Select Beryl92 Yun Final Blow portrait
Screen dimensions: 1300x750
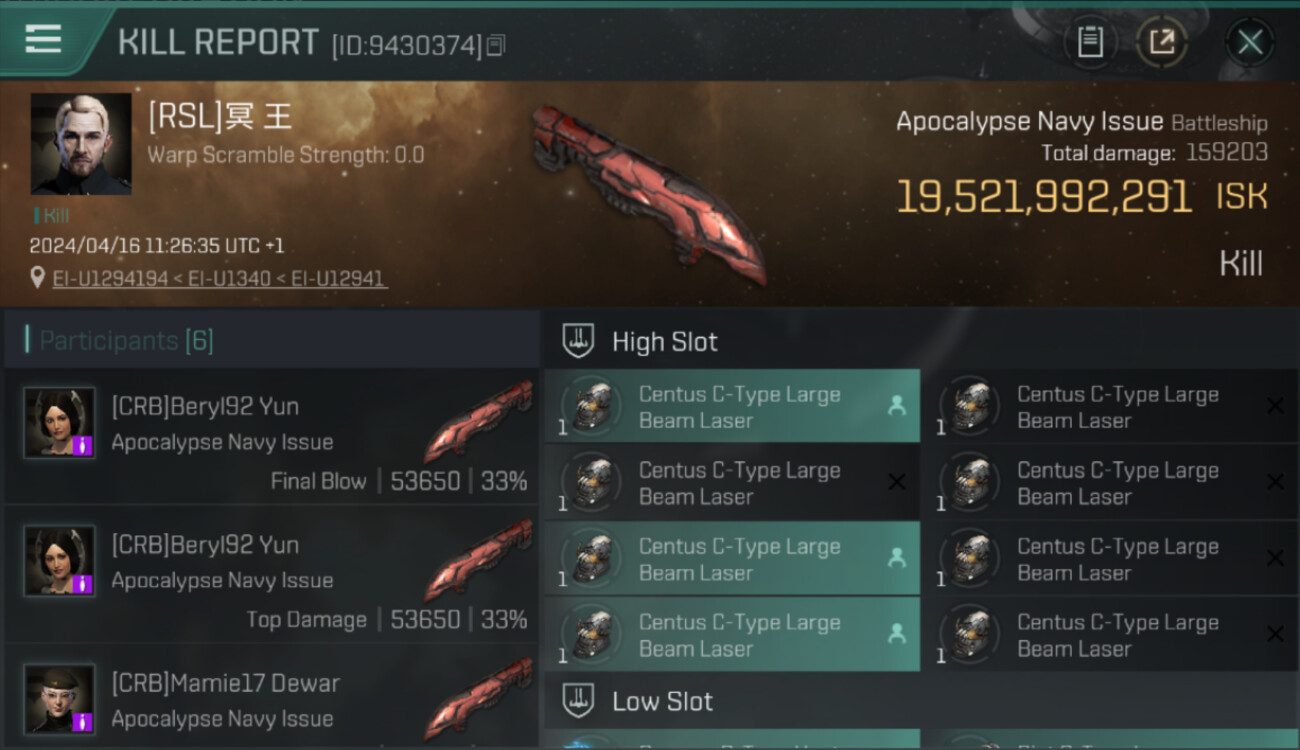click(x=60, y=423)
